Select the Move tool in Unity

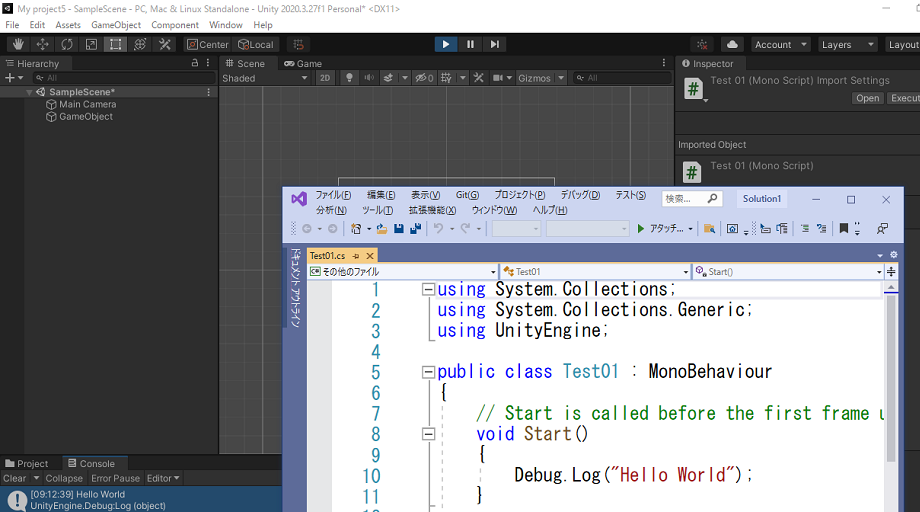point(42,45)
